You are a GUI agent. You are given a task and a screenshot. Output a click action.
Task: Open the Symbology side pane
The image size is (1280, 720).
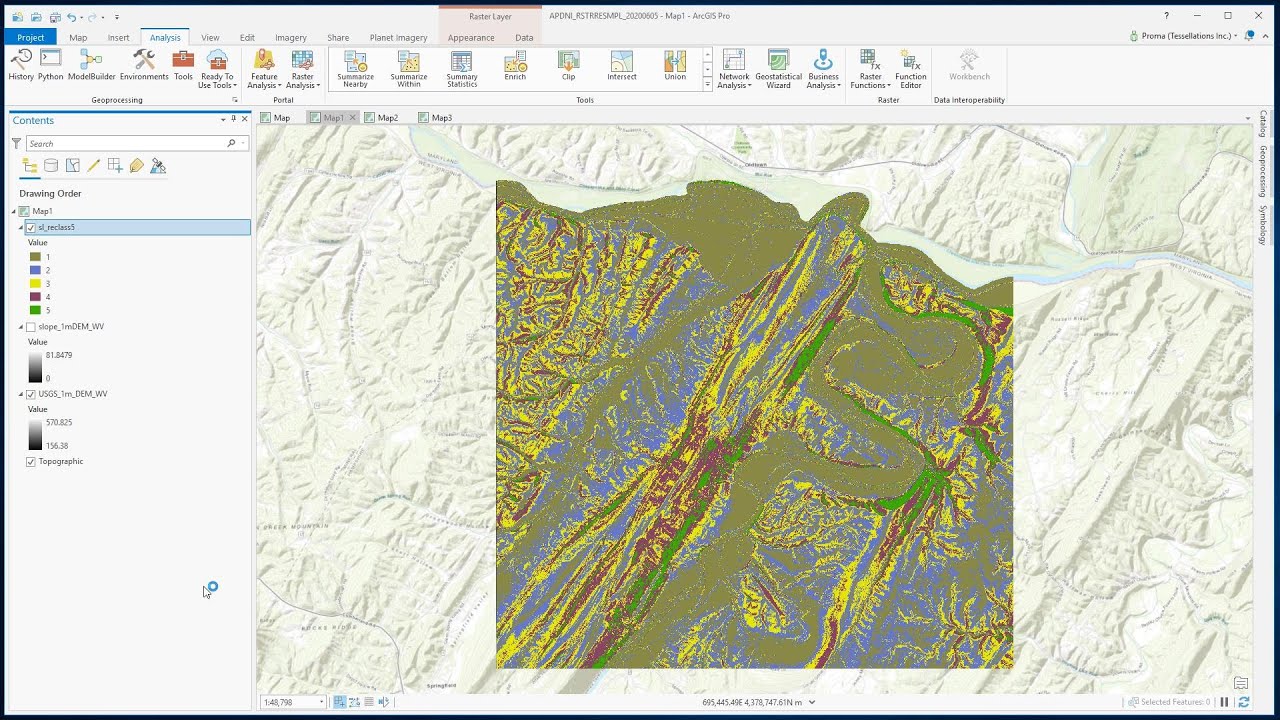[x=1263, y=225]
